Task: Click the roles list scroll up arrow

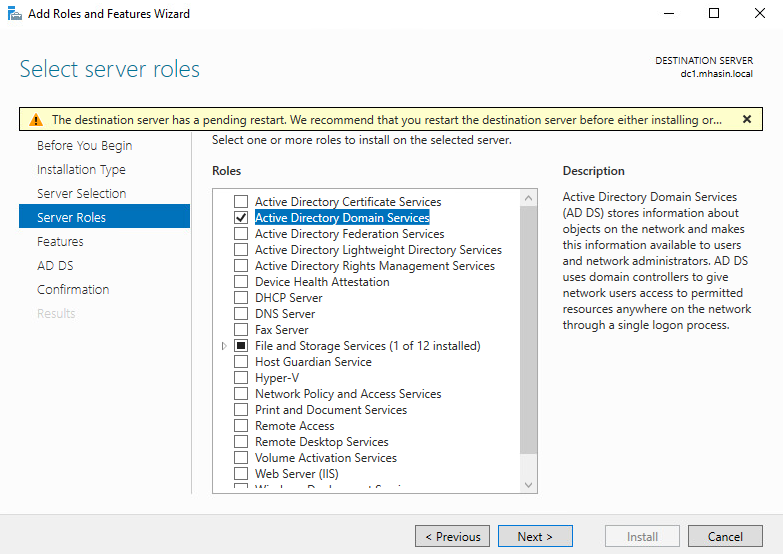Action: tap(528, 198)
